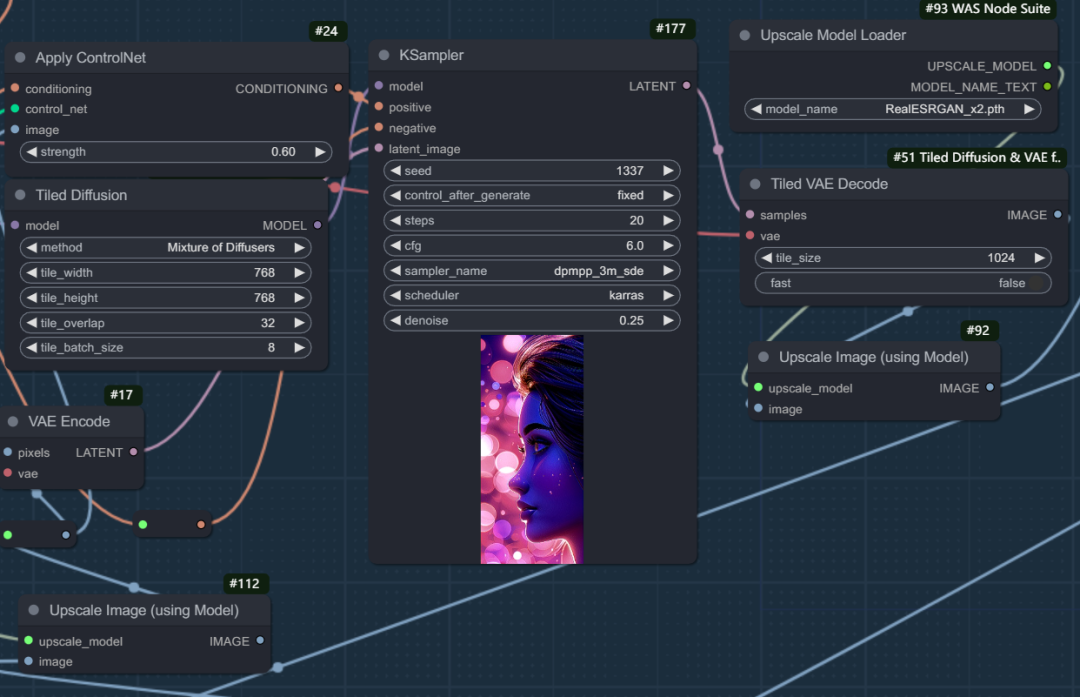Click the KSampler LATENT output socket

[x=686, y=85]
